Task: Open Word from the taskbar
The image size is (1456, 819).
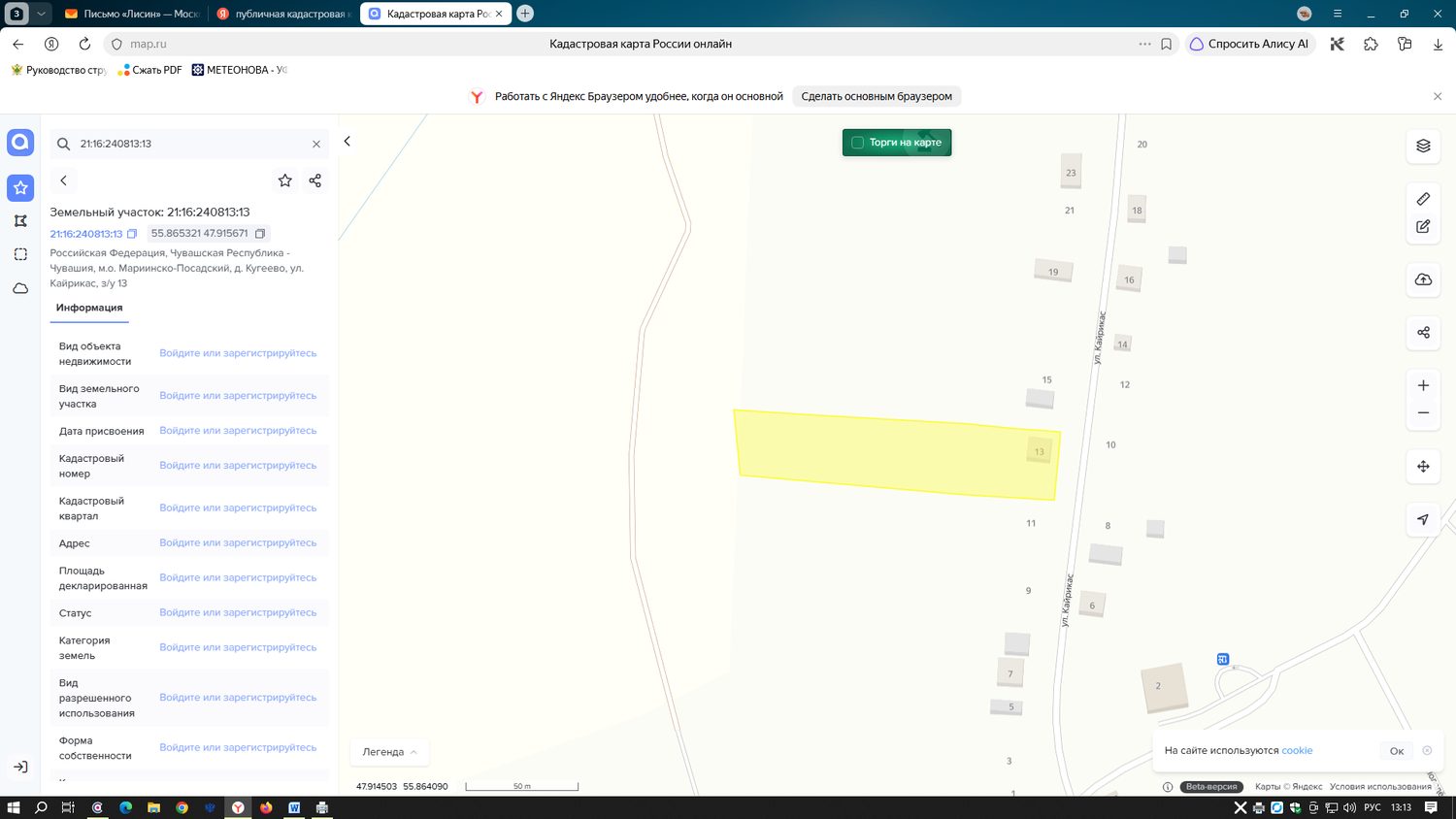Action: (x=294, y=807)
